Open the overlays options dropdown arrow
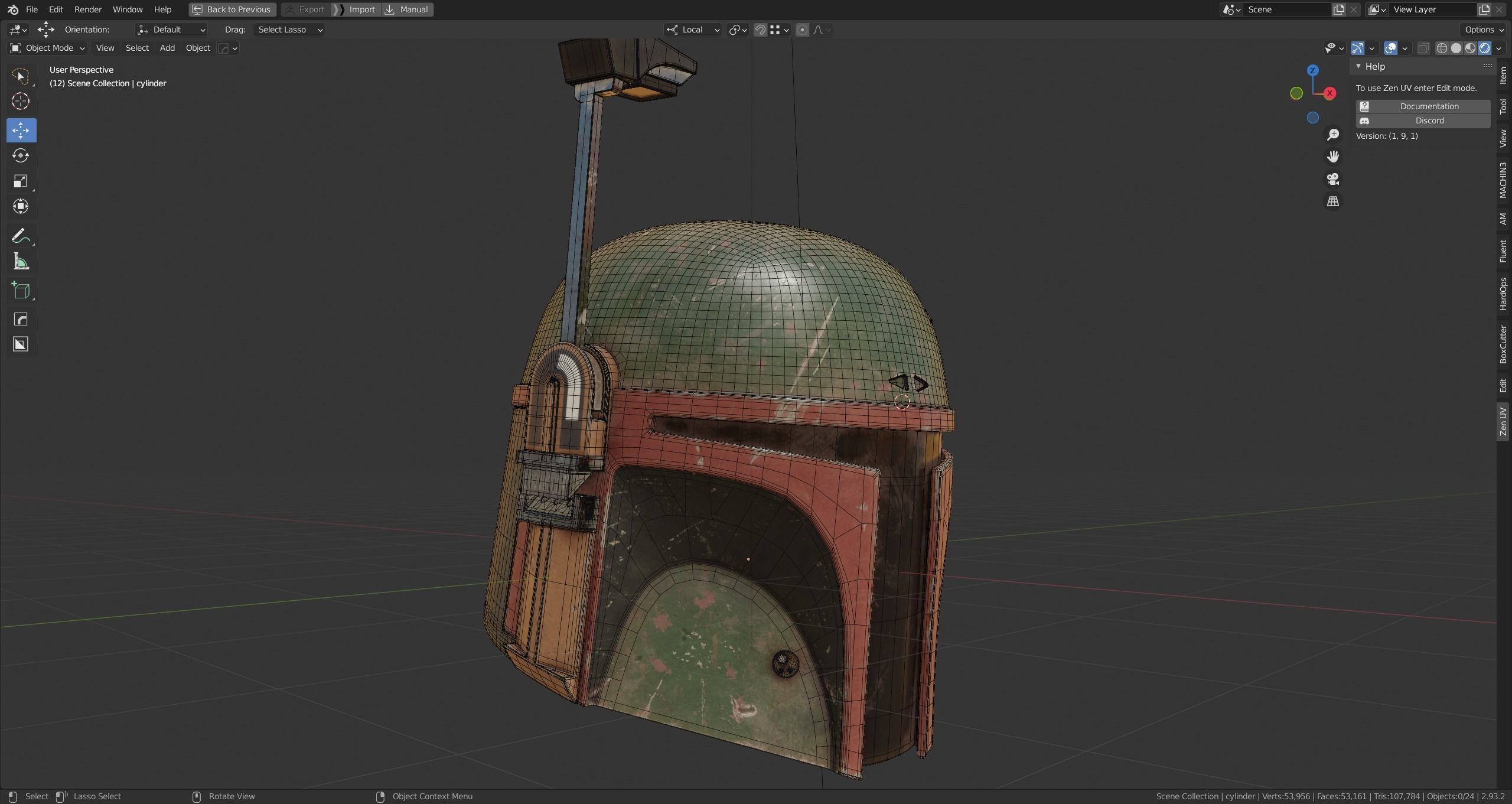 pyautogui.click(x=1405, y=48)
